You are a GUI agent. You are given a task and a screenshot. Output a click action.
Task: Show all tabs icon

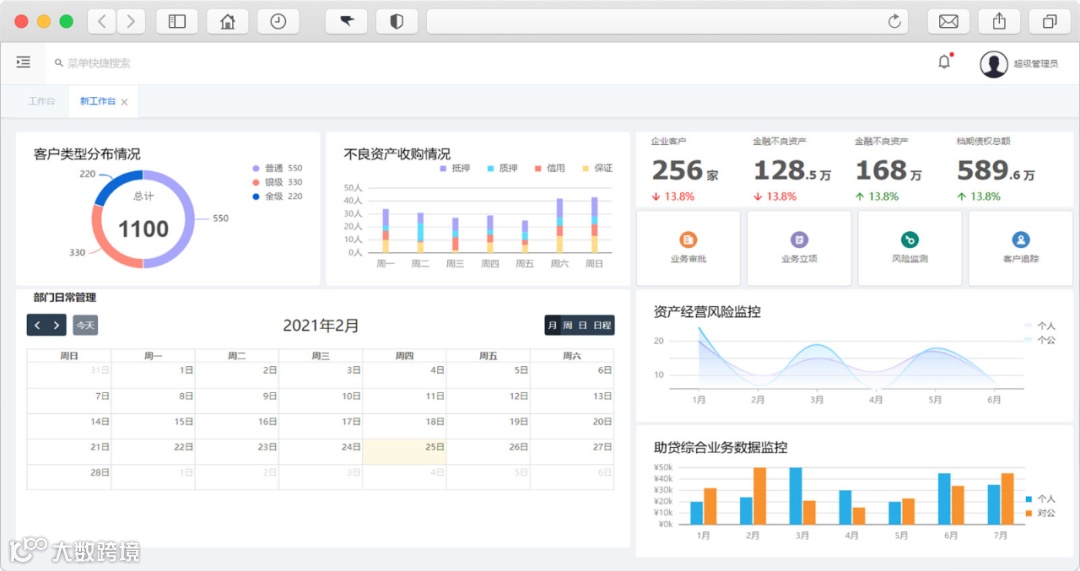tap(1049, 21)
